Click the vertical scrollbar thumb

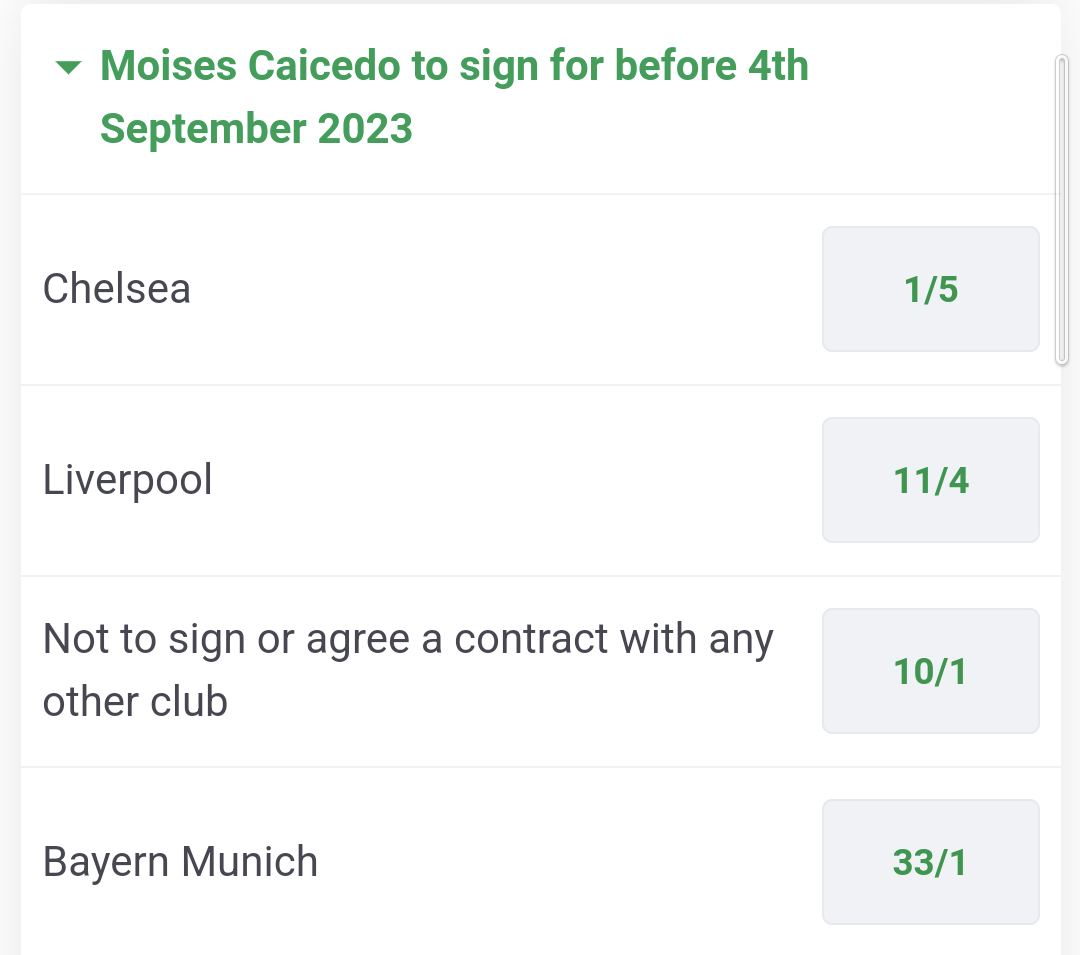point(1061,210)
